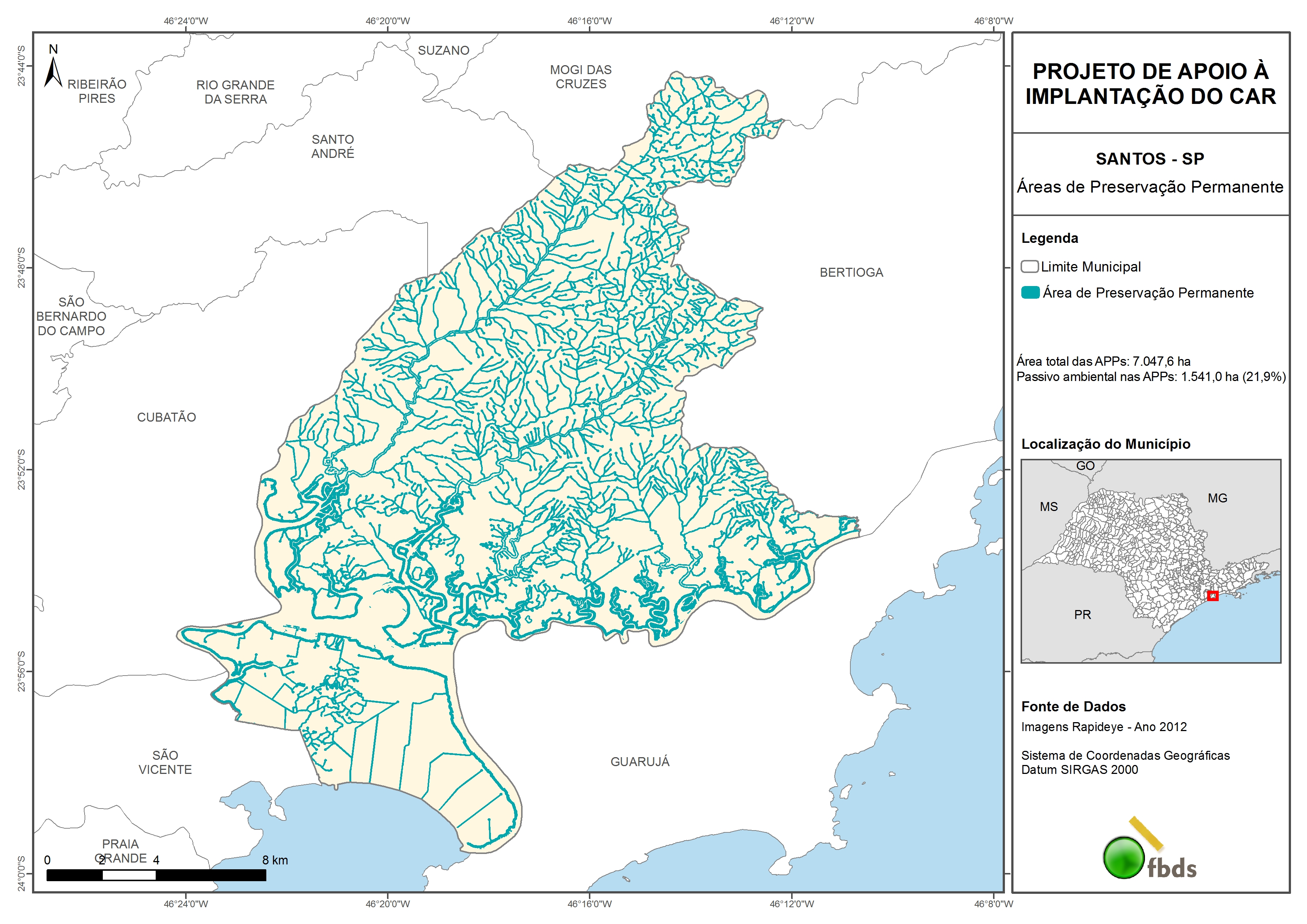
Task: Click the scale bar graphic
Action: 156,875
